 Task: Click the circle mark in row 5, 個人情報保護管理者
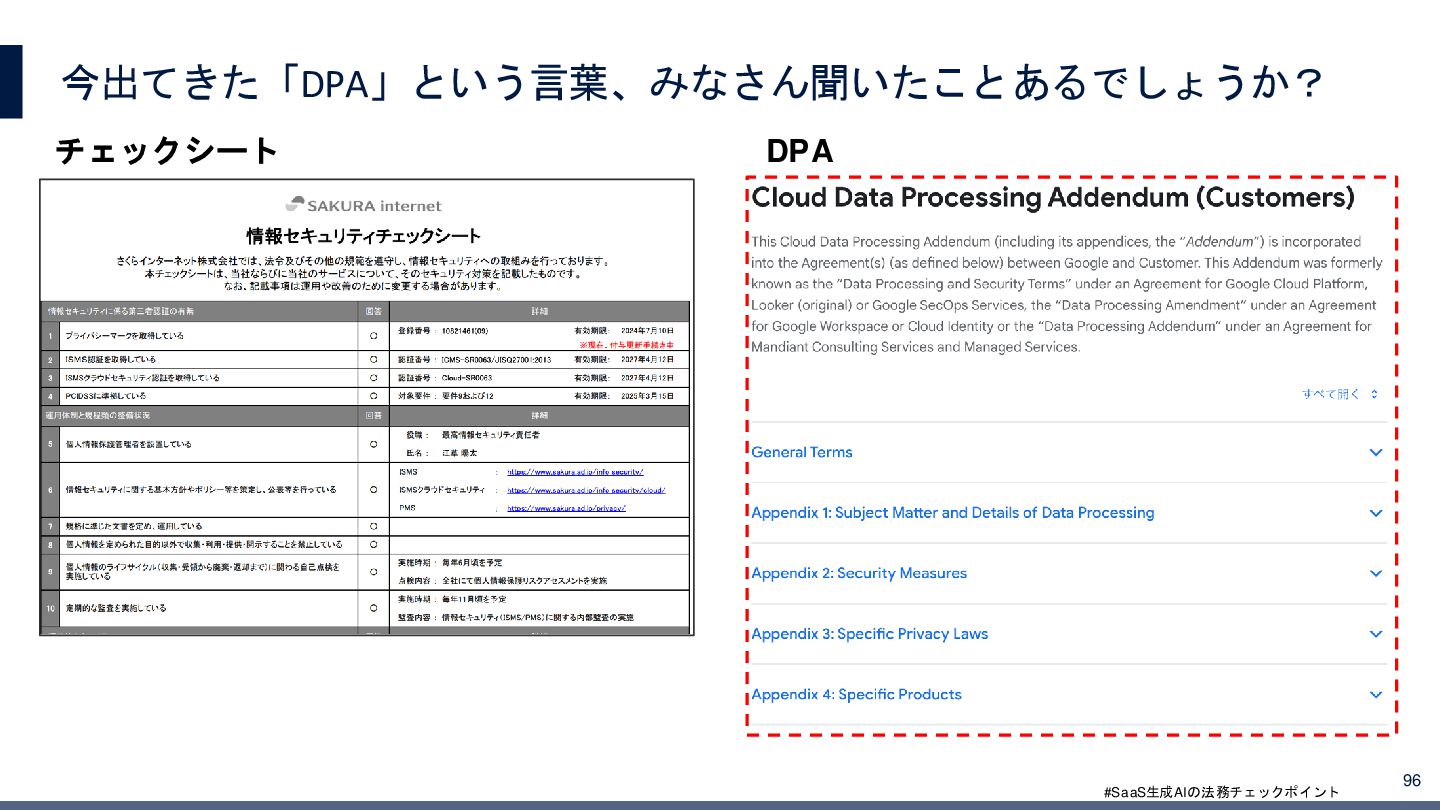pyautogui.click(x=373, y=444)
